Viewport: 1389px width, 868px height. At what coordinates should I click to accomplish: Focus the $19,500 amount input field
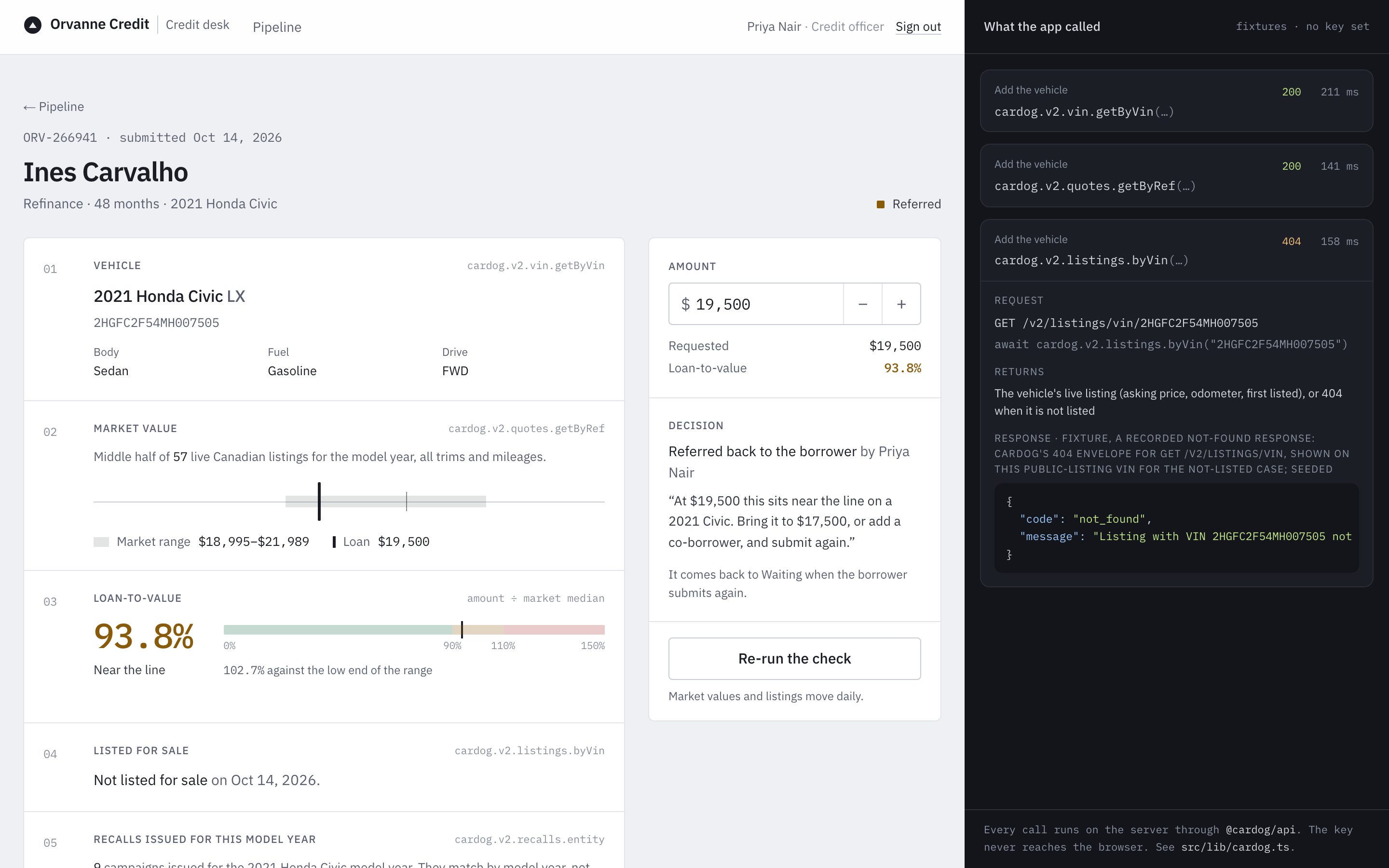756,304
